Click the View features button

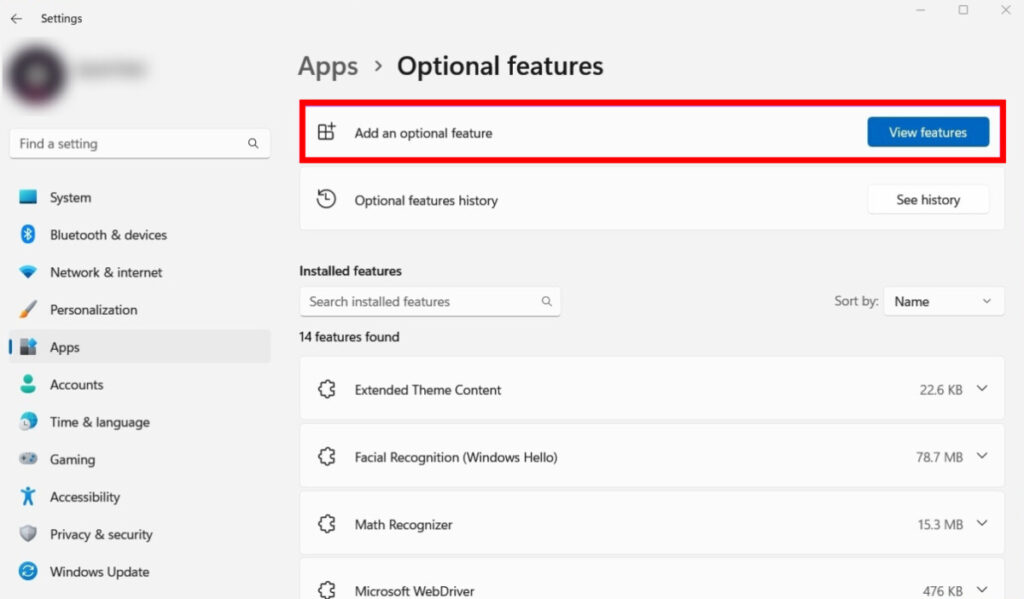point(928,131)
